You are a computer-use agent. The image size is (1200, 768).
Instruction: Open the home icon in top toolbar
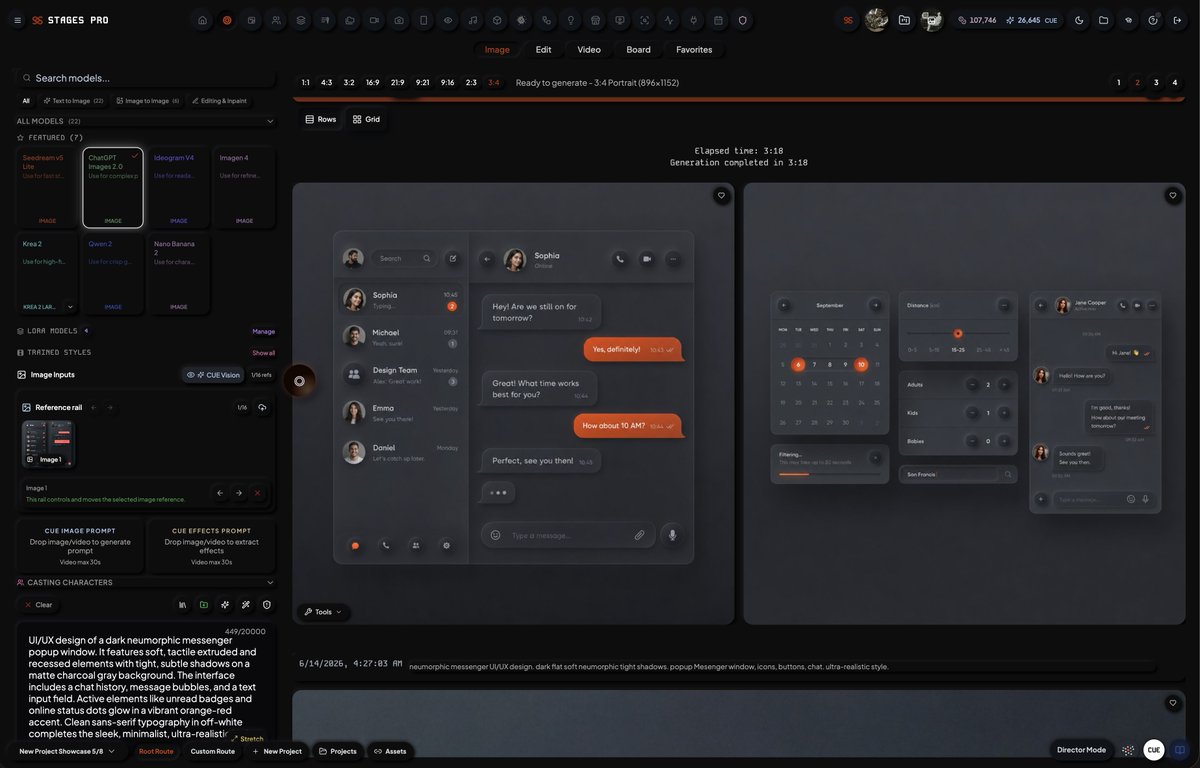tap(203, 20)
